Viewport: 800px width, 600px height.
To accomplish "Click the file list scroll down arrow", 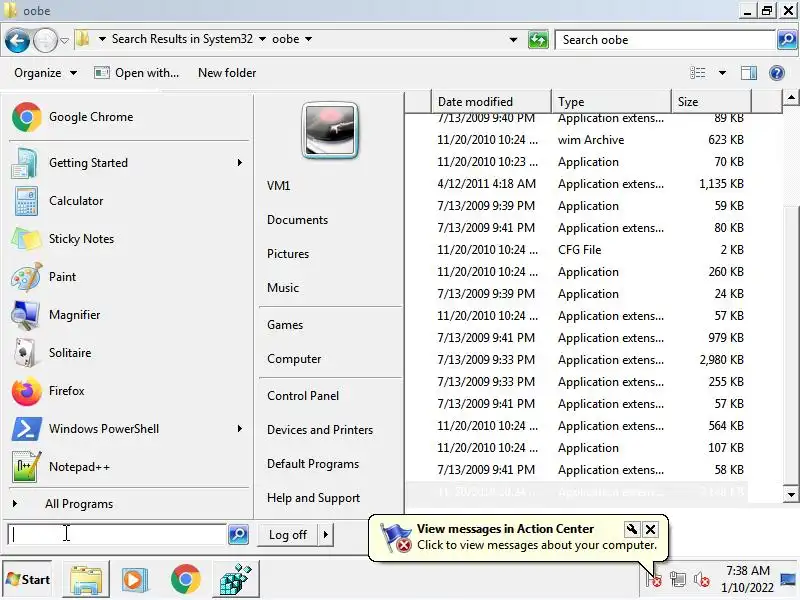I will tap(791, 494).
